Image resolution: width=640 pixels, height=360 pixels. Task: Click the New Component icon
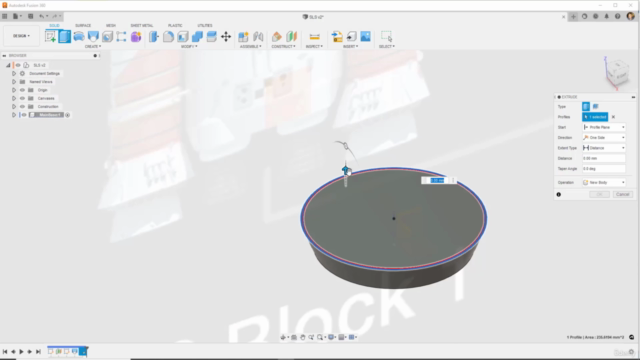click(x=243, y=36)
